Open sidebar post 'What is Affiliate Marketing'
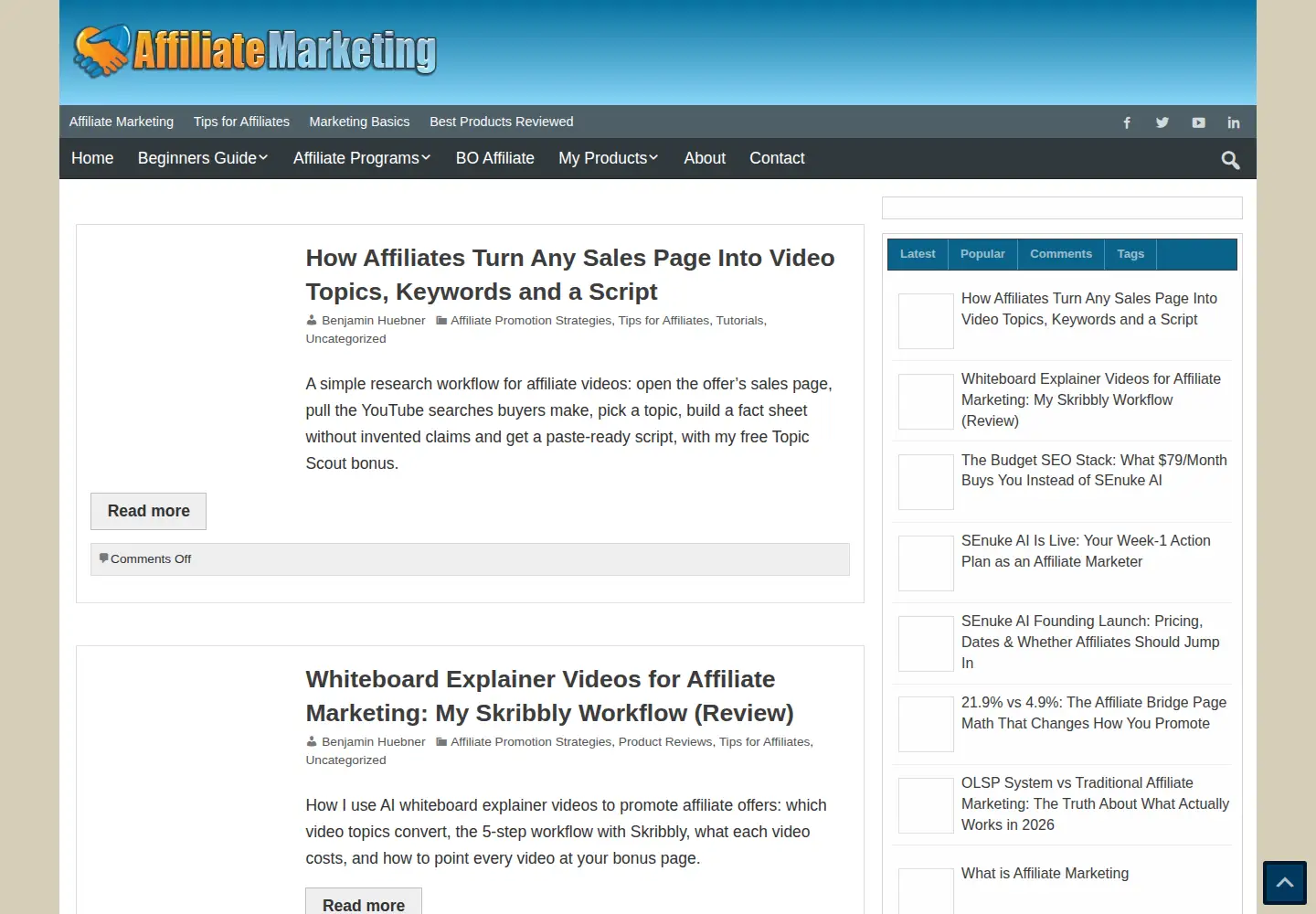Image resolution: width=1316 pixels, height=914 pixels. [x=1045, y=874]
